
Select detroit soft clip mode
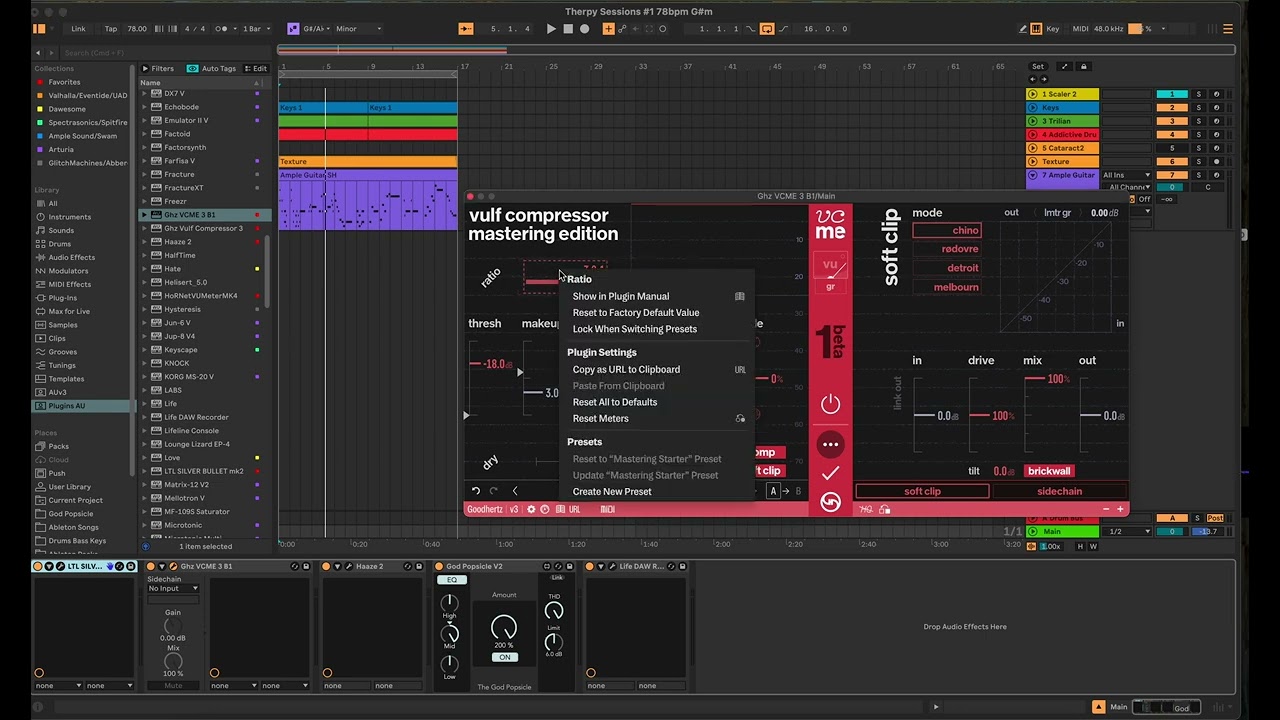pos(946,268)
